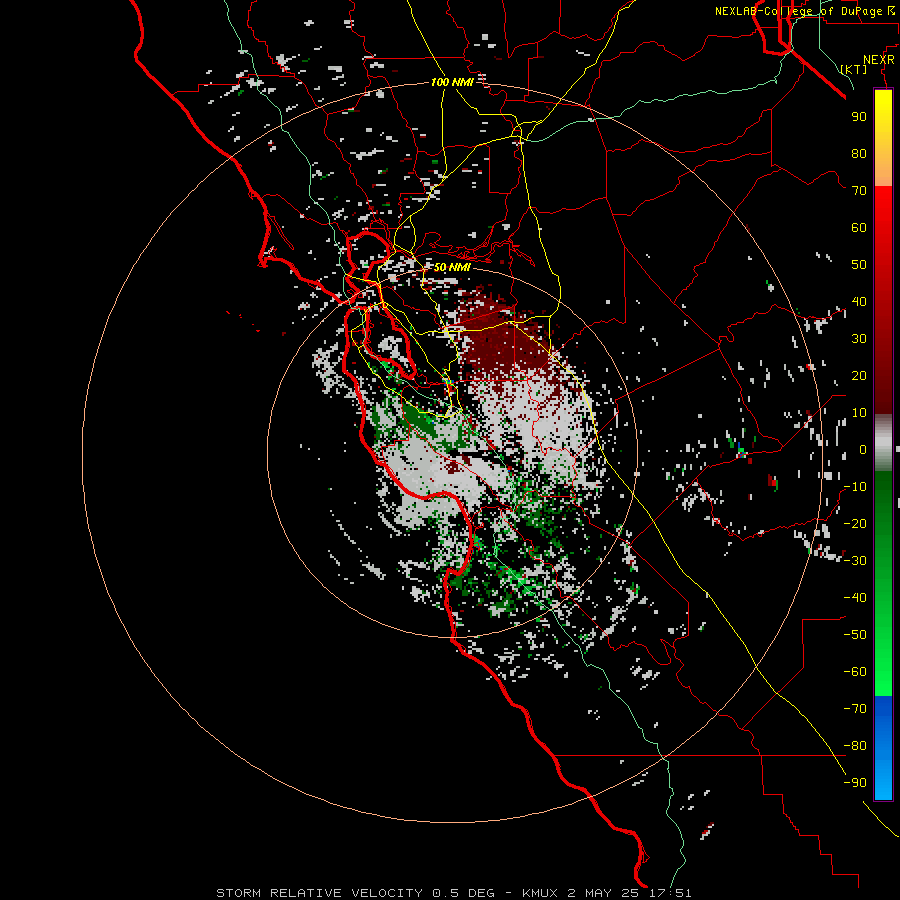Click the 20 value on velocity scale
The image size is (900, 900).
[x=859, y=375]
